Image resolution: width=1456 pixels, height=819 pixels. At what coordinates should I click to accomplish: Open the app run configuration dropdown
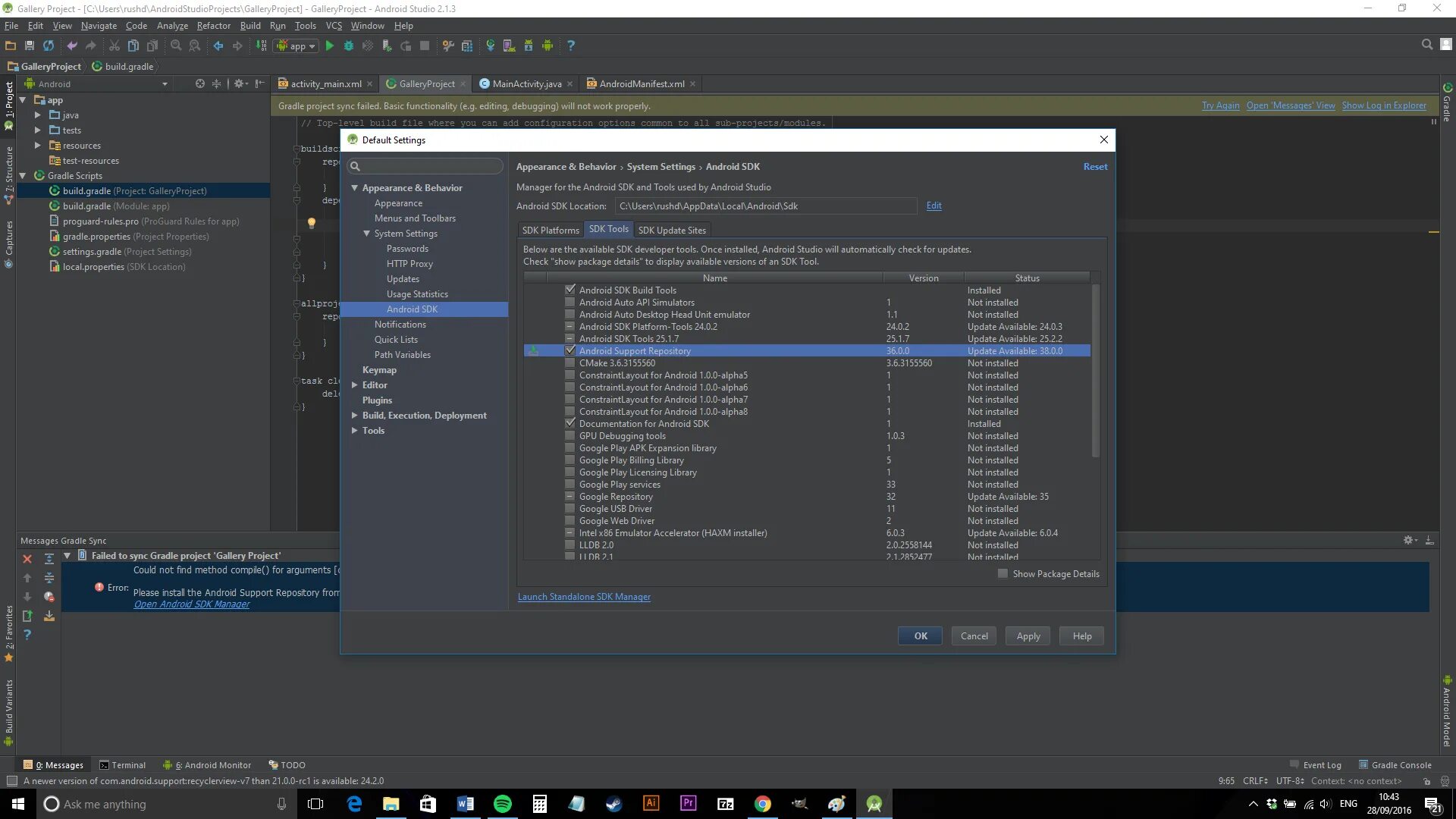[x=297, y=45]
